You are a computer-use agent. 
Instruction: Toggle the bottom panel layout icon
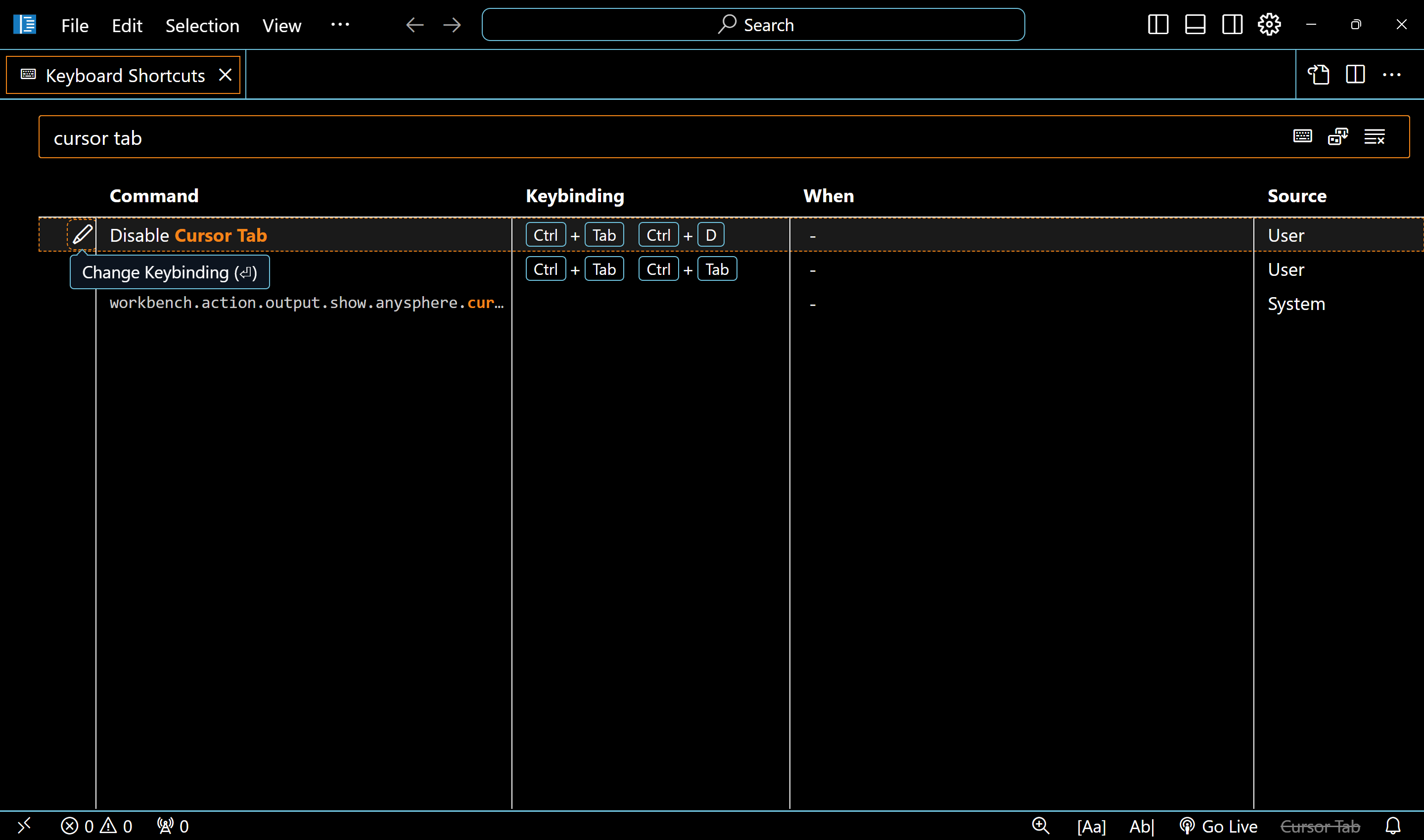(1194, 25)
